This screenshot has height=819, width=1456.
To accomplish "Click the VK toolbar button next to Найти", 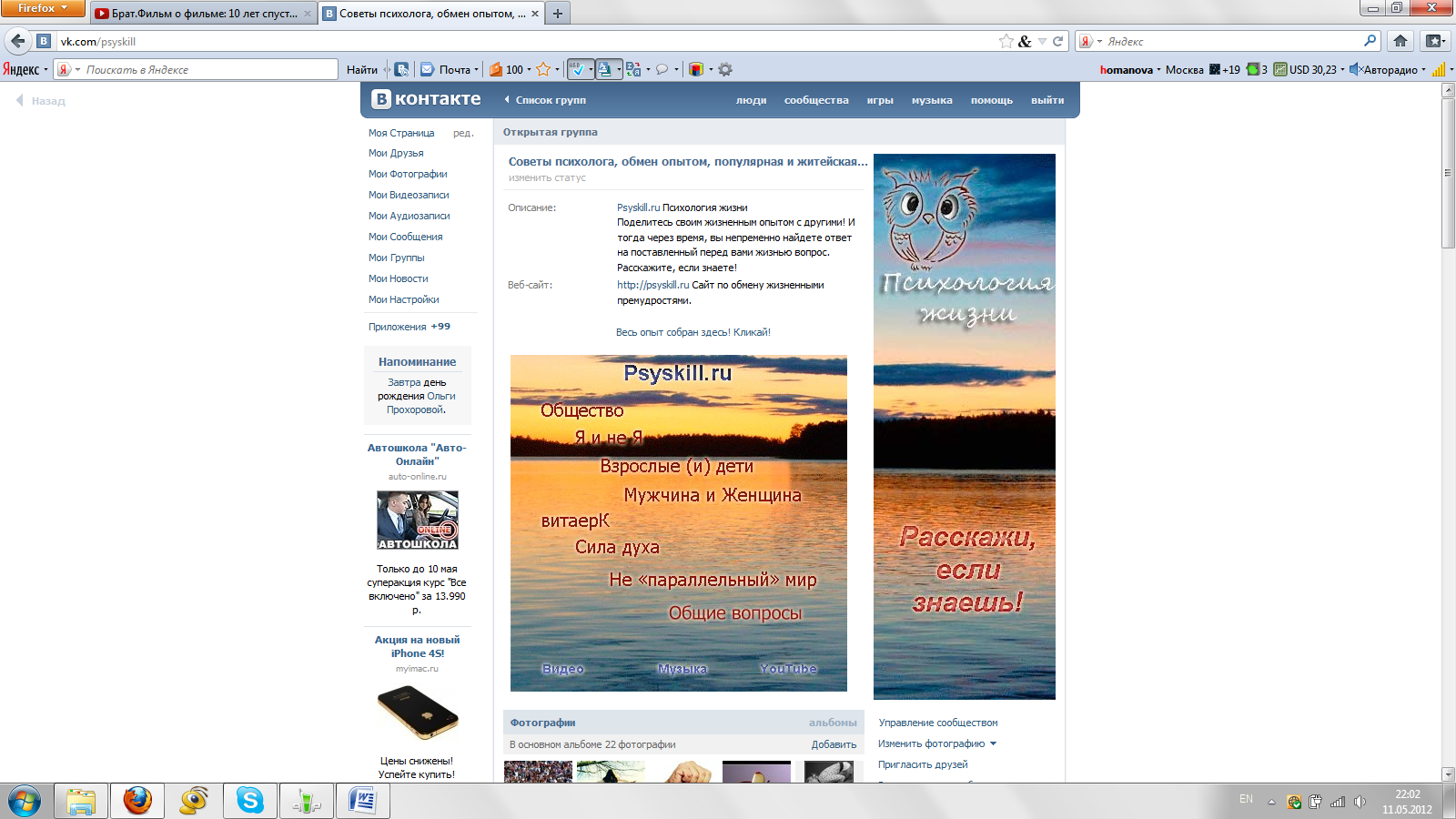I will coord(401,69).
